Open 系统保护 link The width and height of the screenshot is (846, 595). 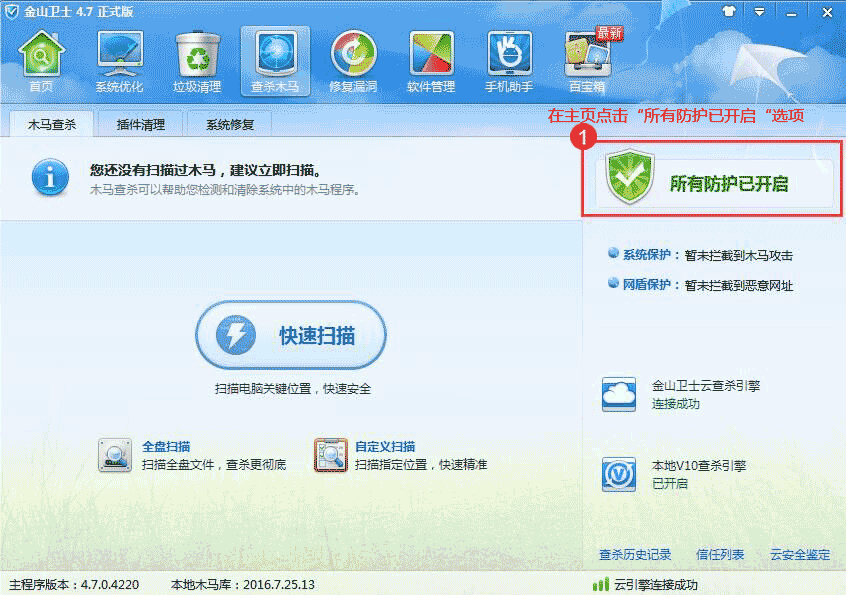[x=646, y=255]
